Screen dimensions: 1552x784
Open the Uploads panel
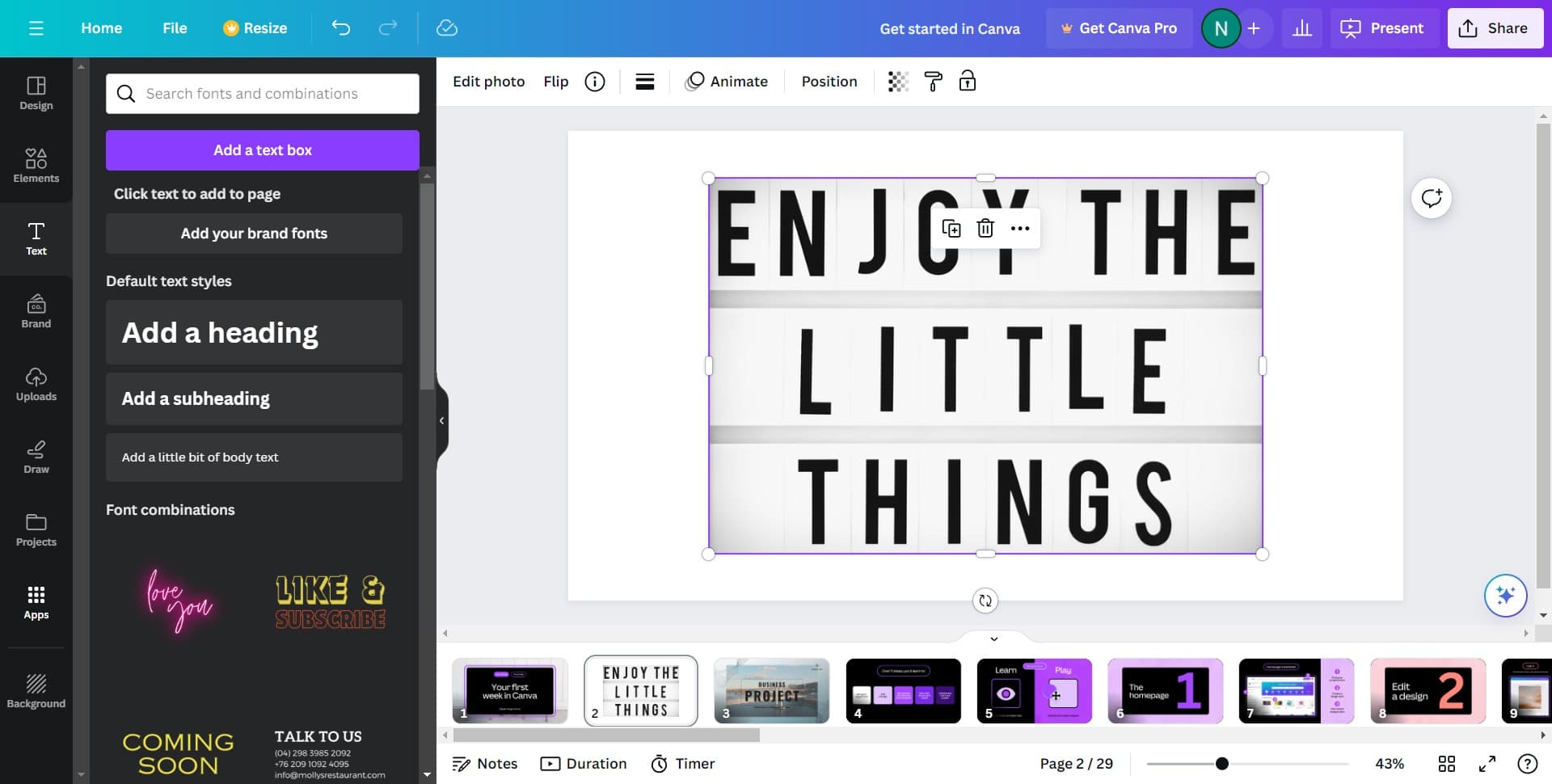coord(36,384)
